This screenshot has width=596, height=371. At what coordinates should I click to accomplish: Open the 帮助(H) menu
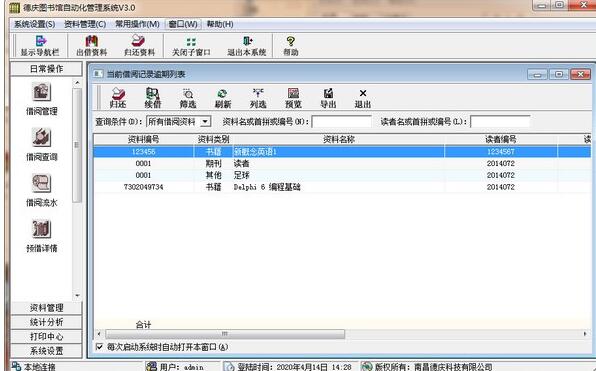point(220,24)
